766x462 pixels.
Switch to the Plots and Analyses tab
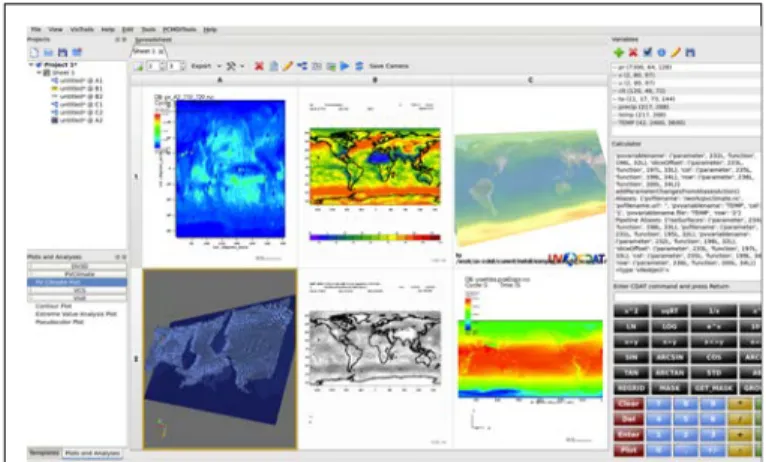click(x=92, y=453)
